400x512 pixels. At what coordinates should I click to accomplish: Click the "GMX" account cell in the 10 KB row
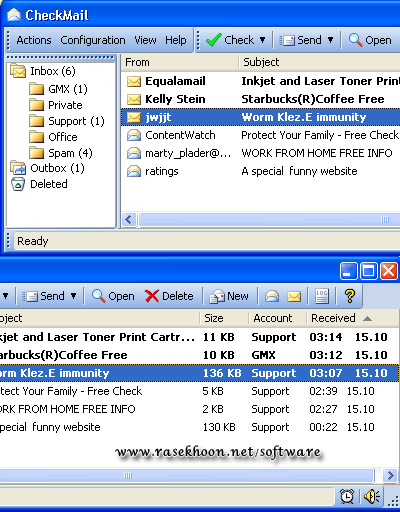(x=263, y=355)
